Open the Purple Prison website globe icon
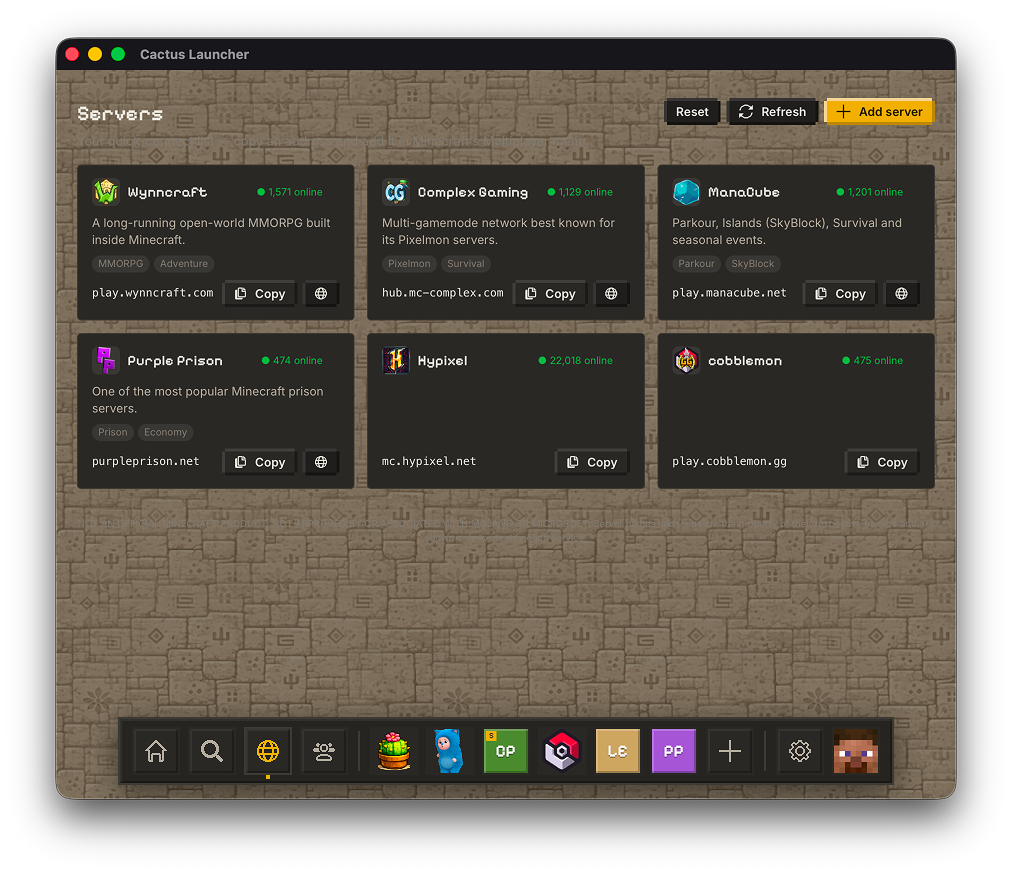 321,462
